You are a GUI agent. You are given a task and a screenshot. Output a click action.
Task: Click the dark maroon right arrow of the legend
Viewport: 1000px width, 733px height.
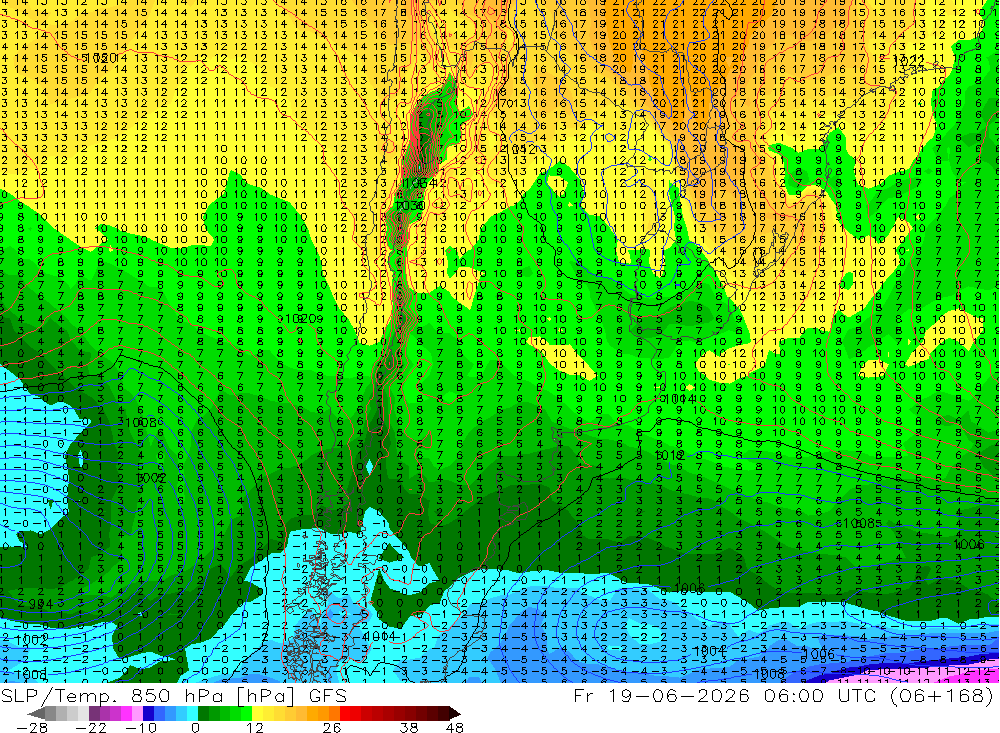click(454, 713)
